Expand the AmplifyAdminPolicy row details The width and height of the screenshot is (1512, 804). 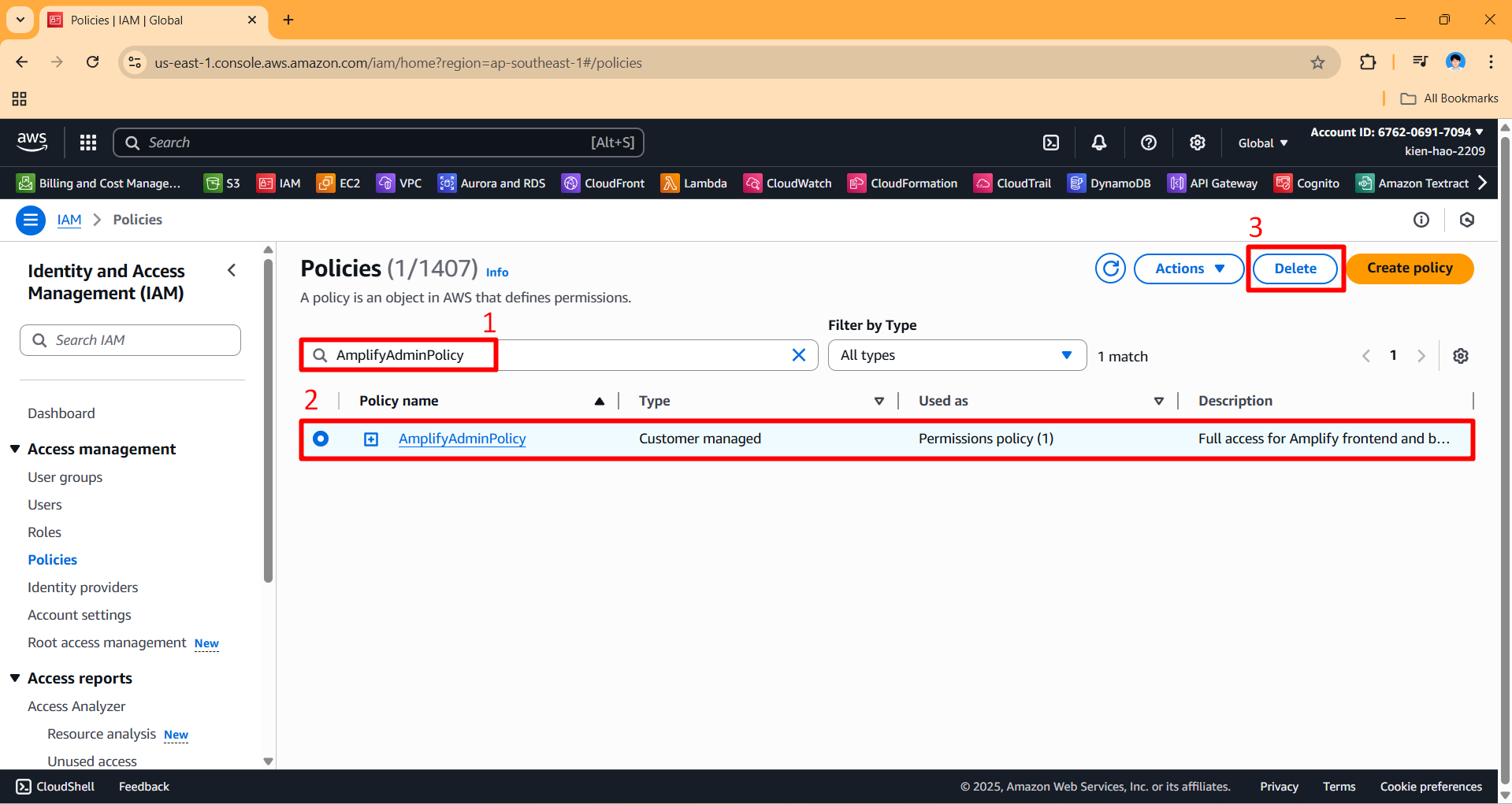[370, 439]
